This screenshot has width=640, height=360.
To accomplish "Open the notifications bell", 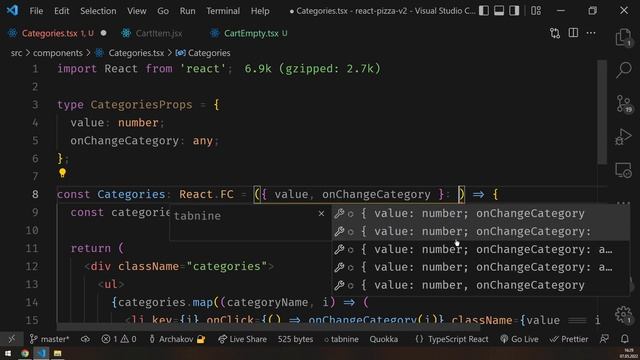I will tap(624, 339).
